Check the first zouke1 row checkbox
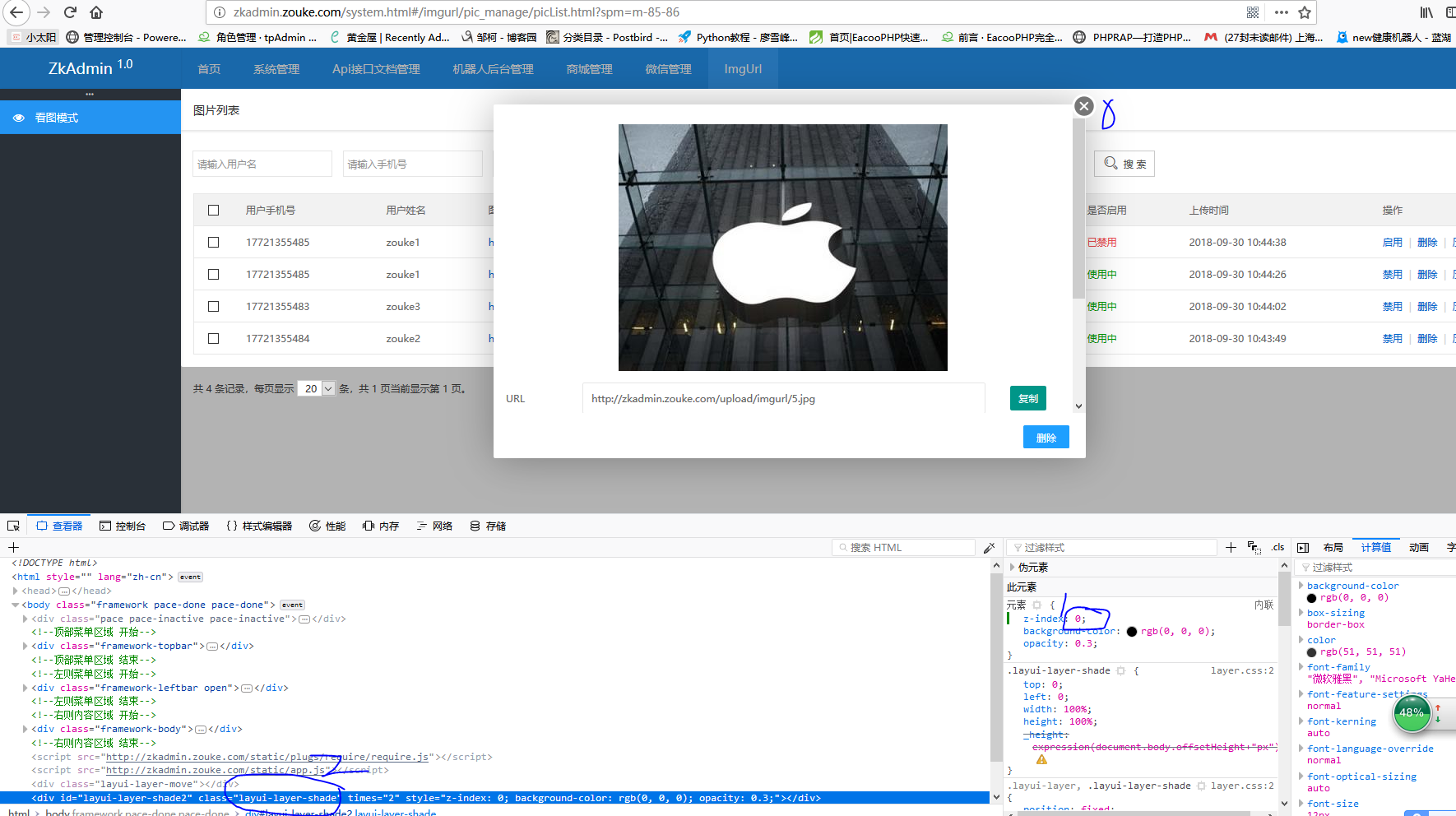The height and width of the screenshot is (816, 1456). (213, 242)
